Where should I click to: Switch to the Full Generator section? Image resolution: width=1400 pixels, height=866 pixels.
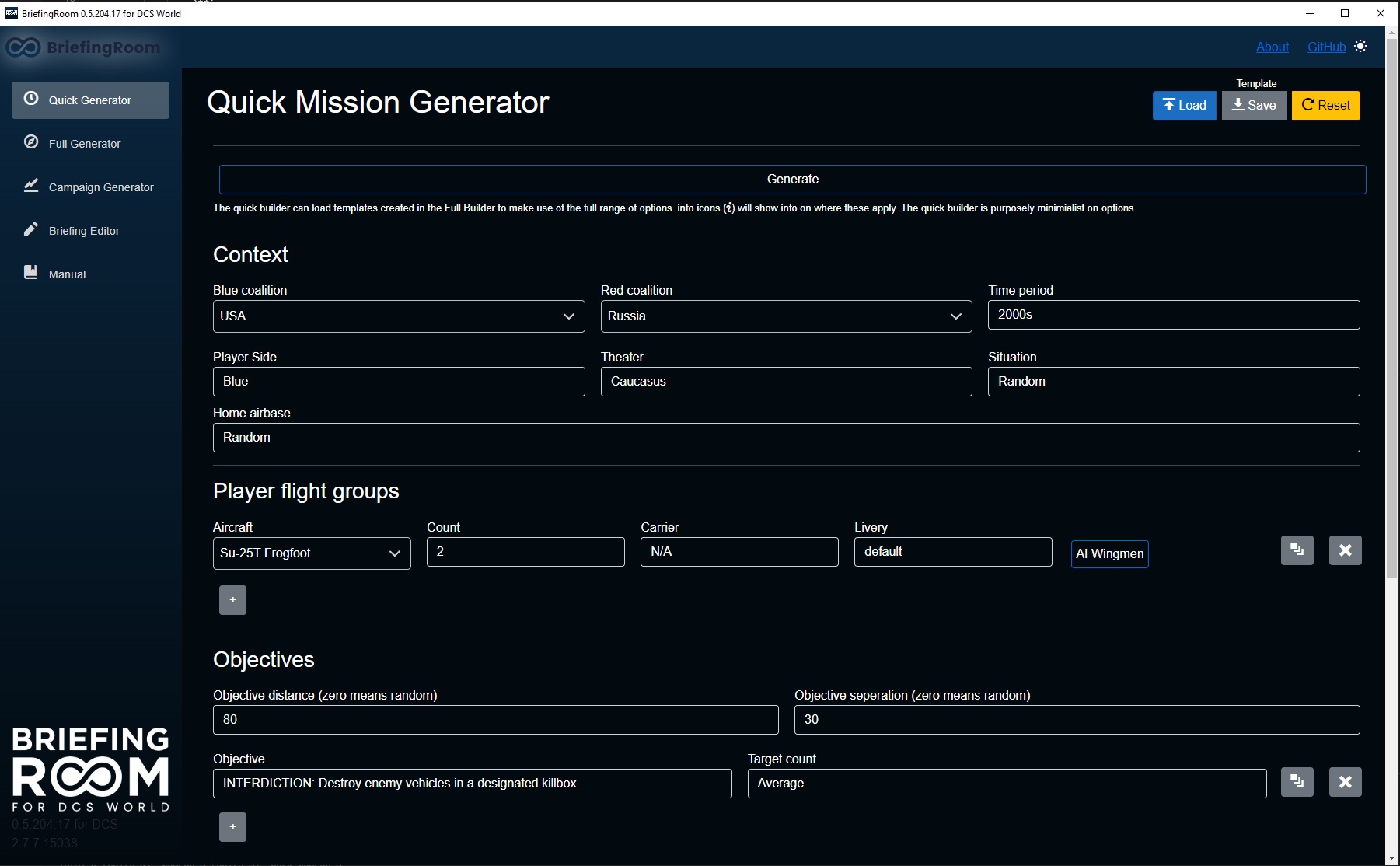[84, 143]
